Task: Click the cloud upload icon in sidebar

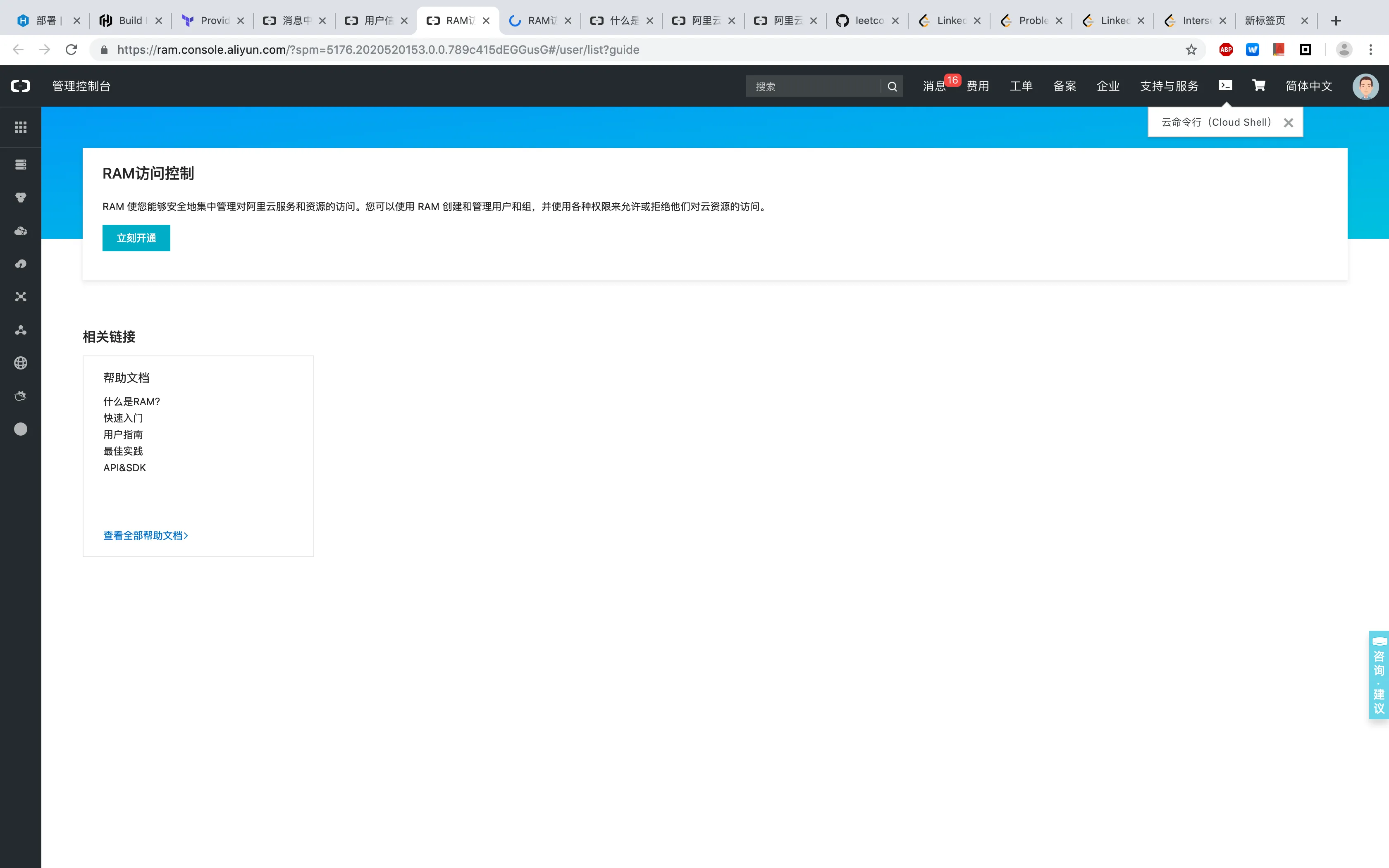Action: tap(21, 264)
